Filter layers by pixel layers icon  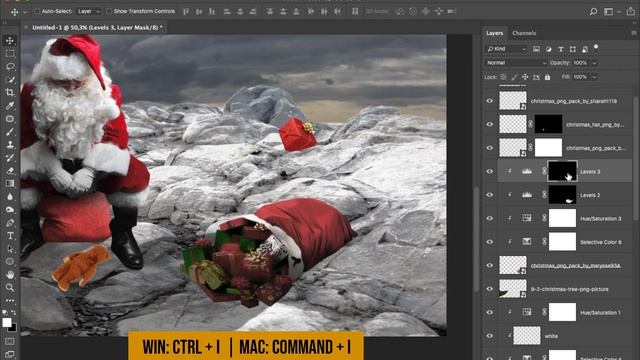click(536, 49)
